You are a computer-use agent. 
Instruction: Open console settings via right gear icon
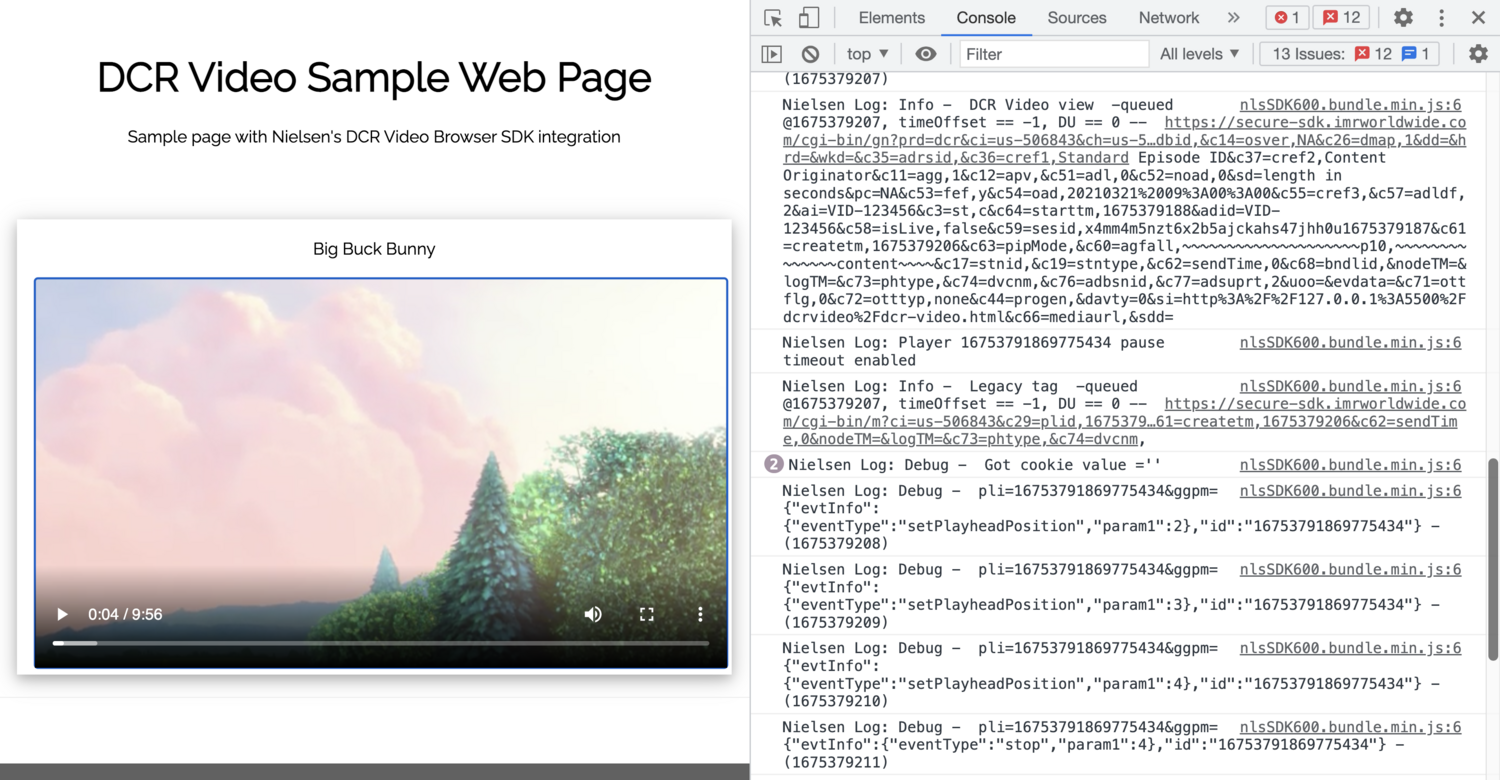point(1478,54)
